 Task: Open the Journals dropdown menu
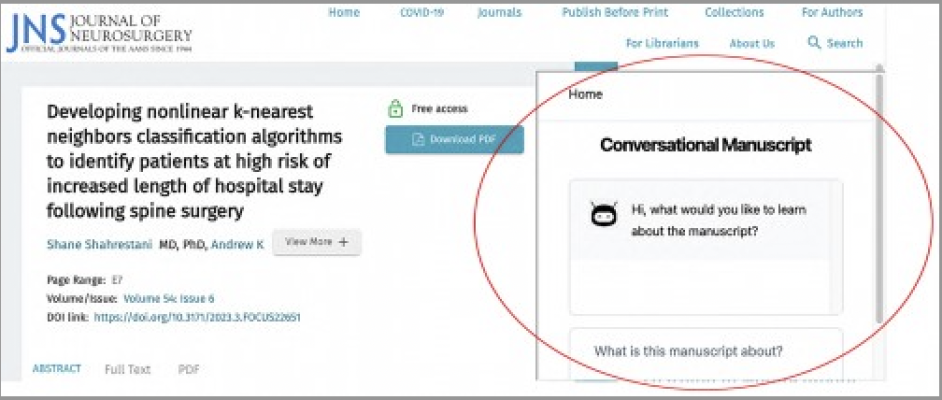coord(498,13)
